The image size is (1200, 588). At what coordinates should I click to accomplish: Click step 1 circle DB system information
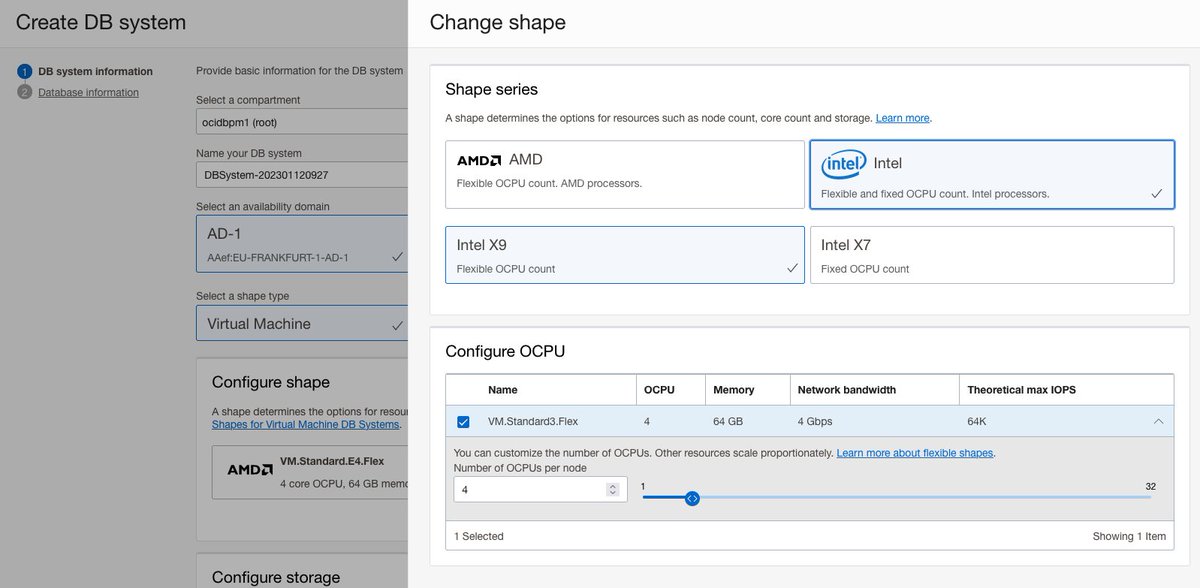pos(25,71)
